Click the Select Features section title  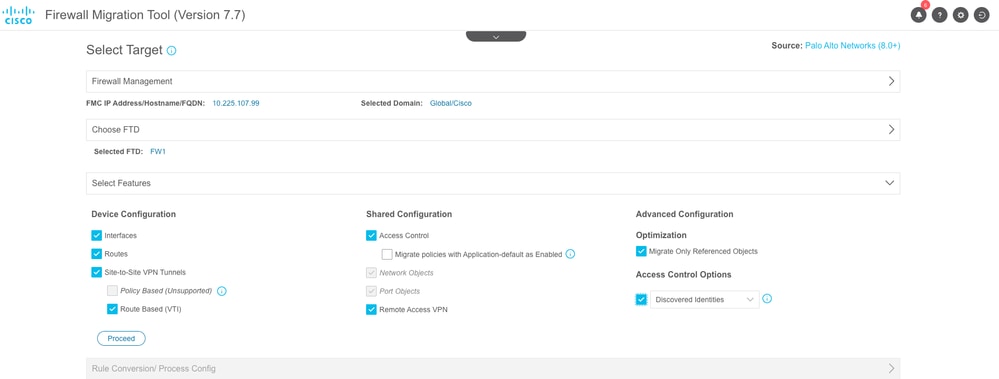[121, 183]
